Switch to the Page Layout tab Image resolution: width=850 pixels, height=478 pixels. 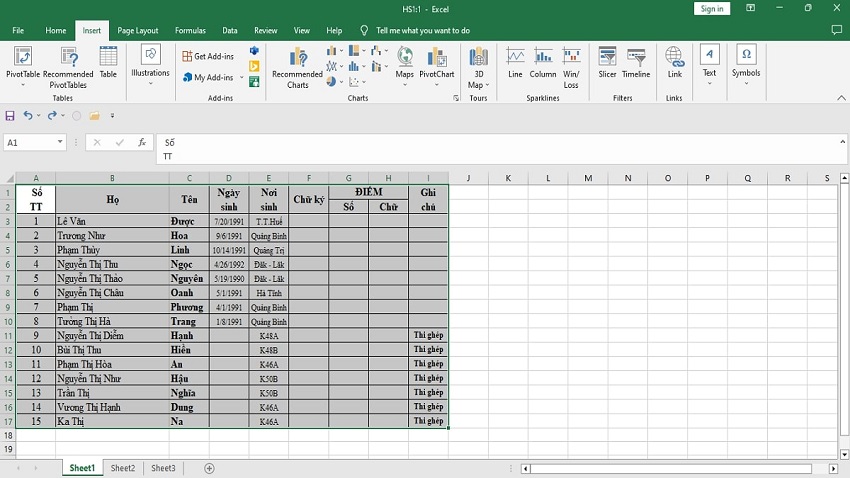(x=138, y=31)
